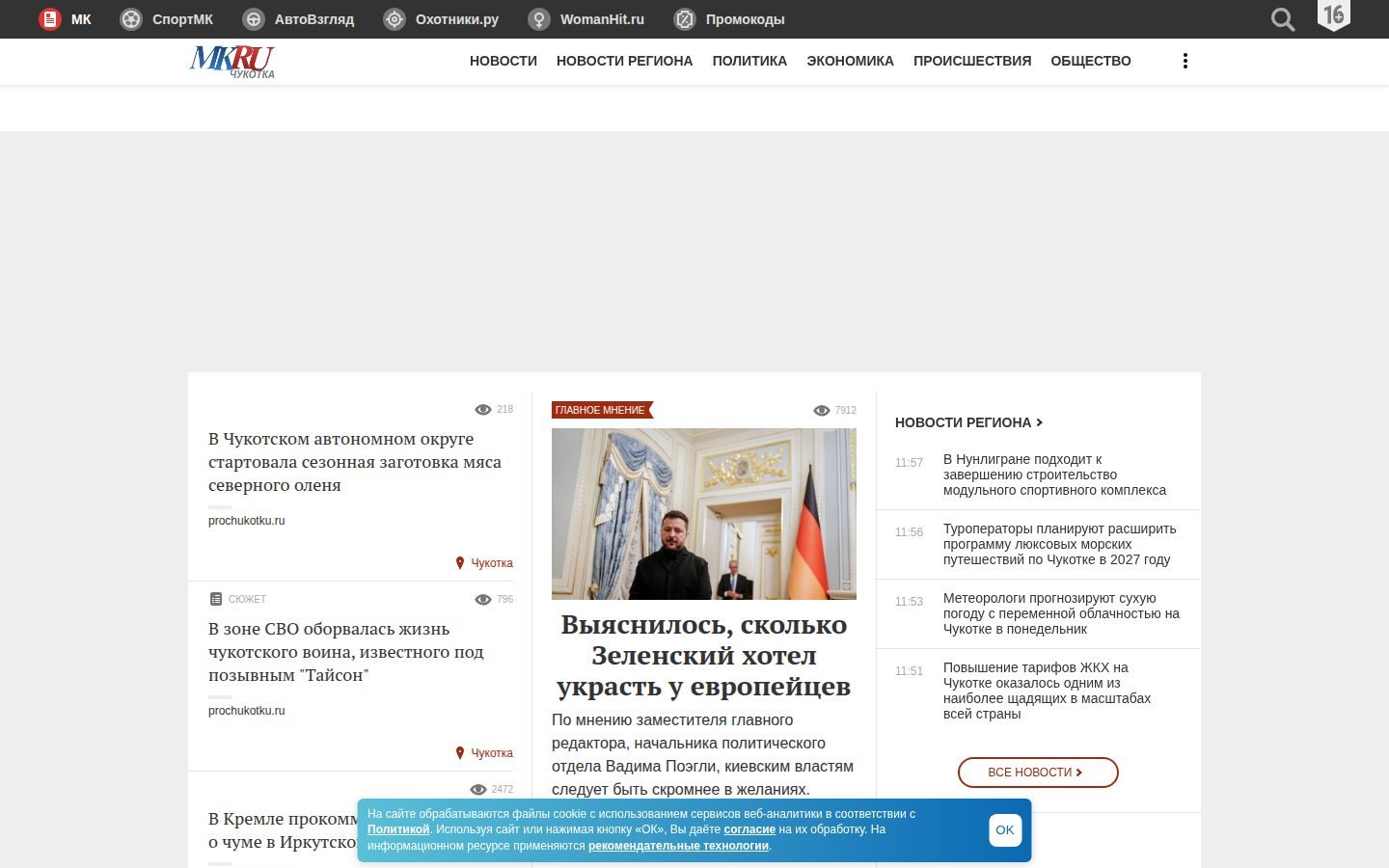Click prochukotku.ru source under reindeer article
The height and width of the screenshot is (868, 1389).
pyautogui.click(x=247, y=521)
